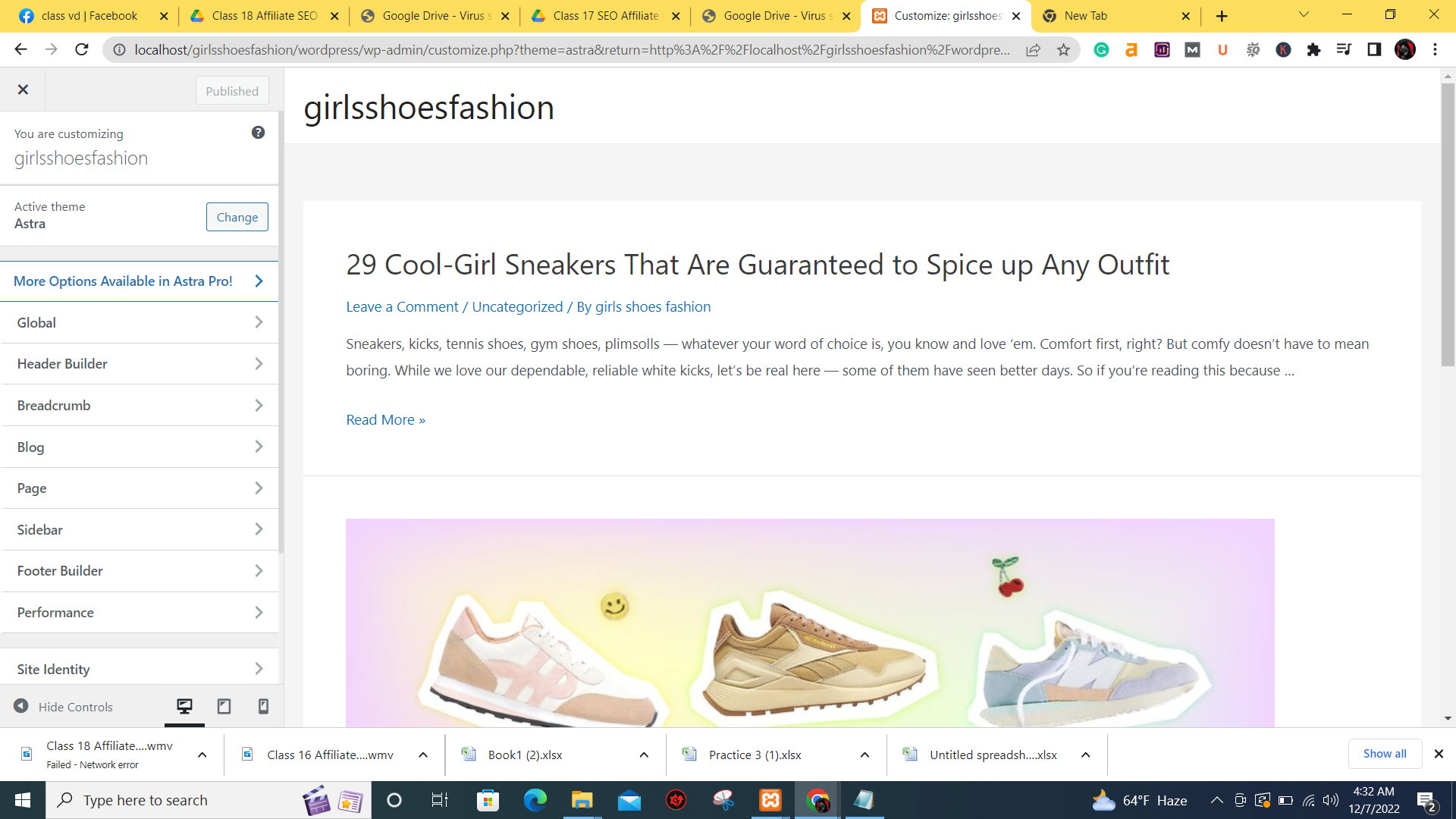Expand the Global settings section
The height and width of the screenshot is (819, 1456).
[140, 323]
